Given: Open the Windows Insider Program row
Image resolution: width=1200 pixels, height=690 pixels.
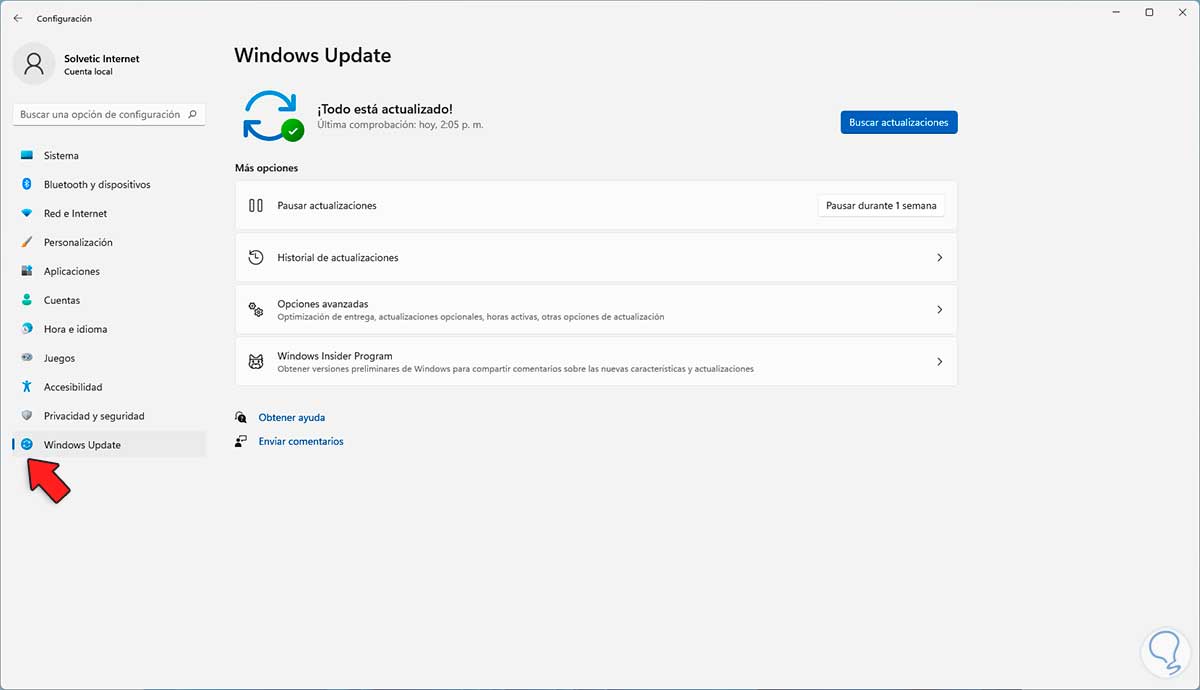Looking at the screenshot, I should tap(596, 362).
